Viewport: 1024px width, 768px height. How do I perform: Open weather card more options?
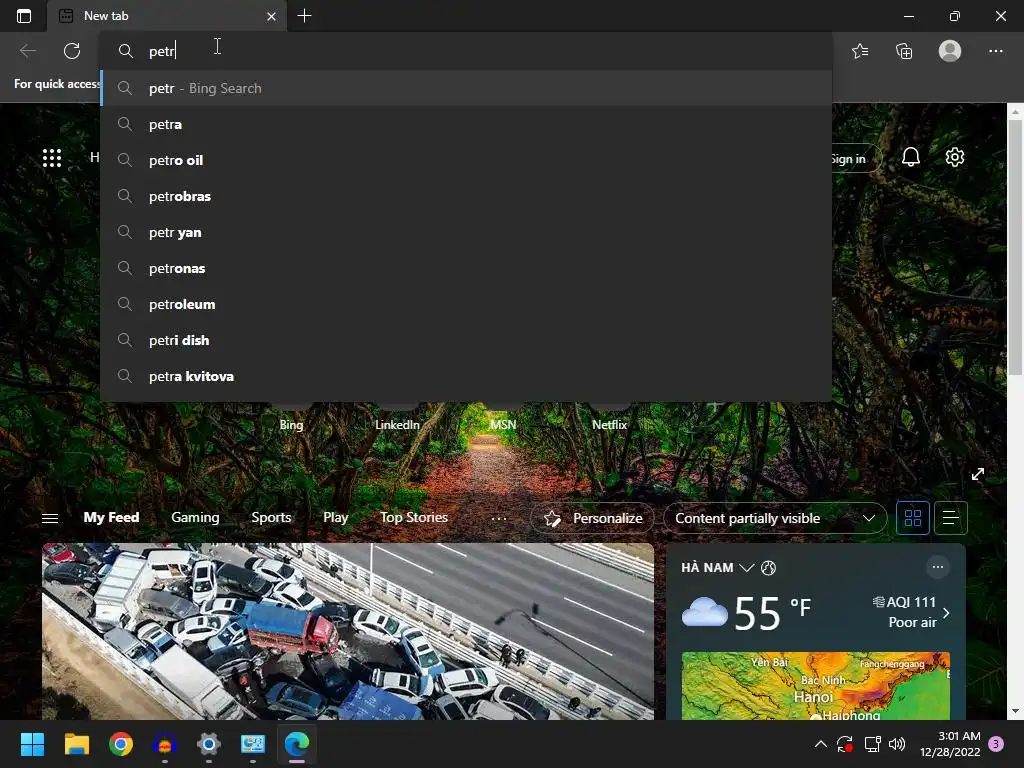(x=937, y=567)
